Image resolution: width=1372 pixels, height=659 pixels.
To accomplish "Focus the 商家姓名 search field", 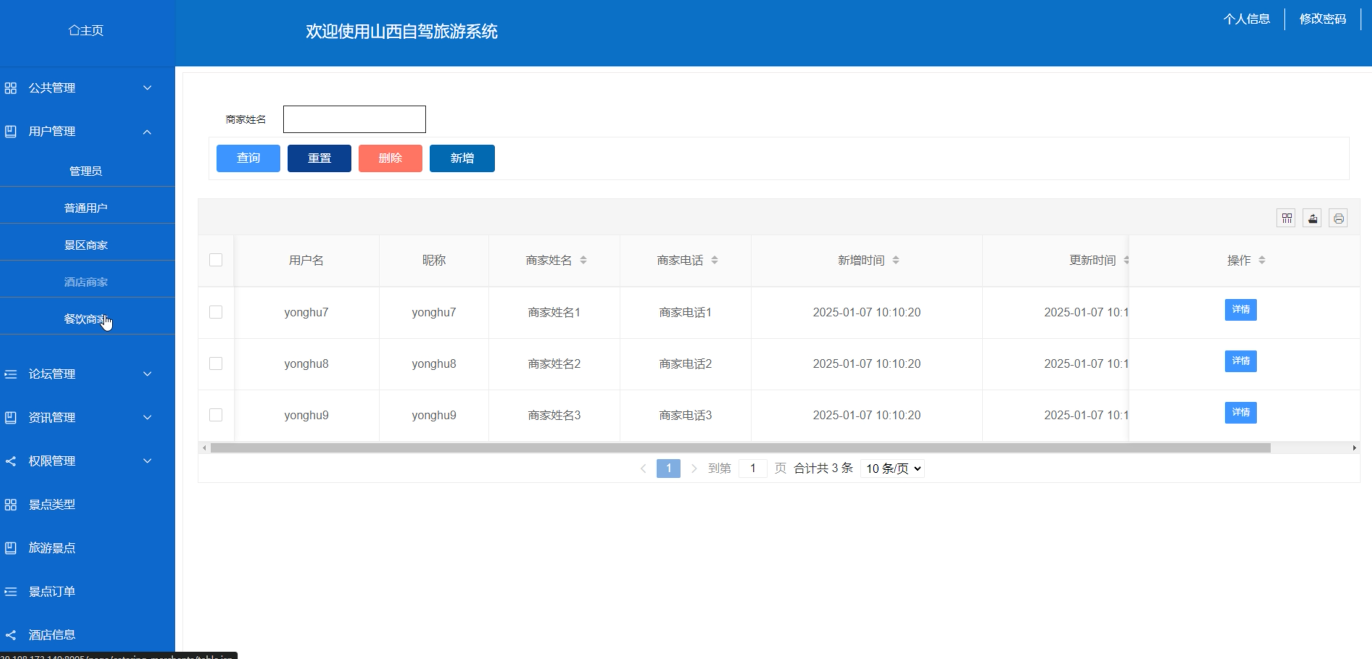I will point(354,119).
